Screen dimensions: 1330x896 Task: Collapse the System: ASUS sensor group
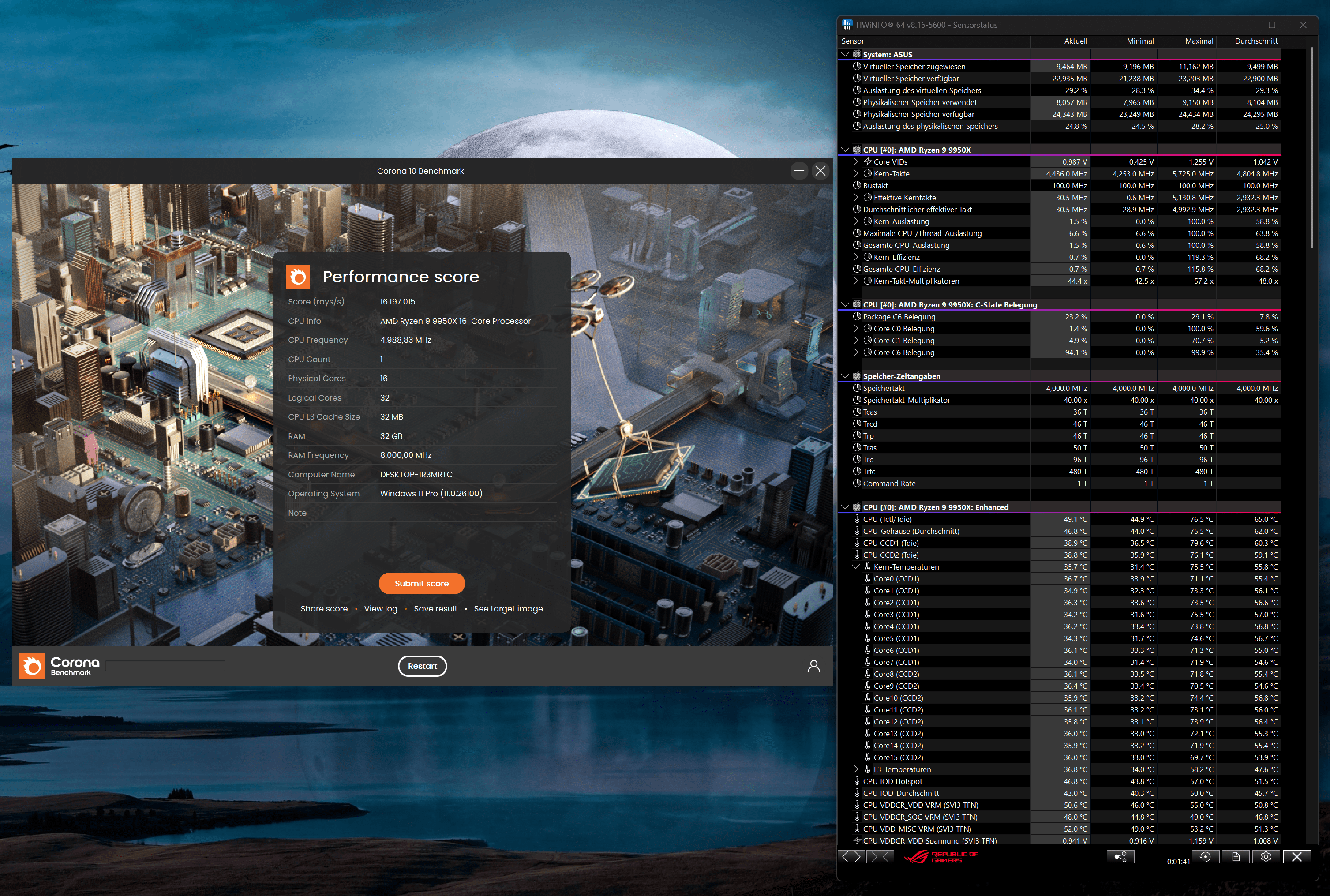pyautogui.click(x=845, y=55)
